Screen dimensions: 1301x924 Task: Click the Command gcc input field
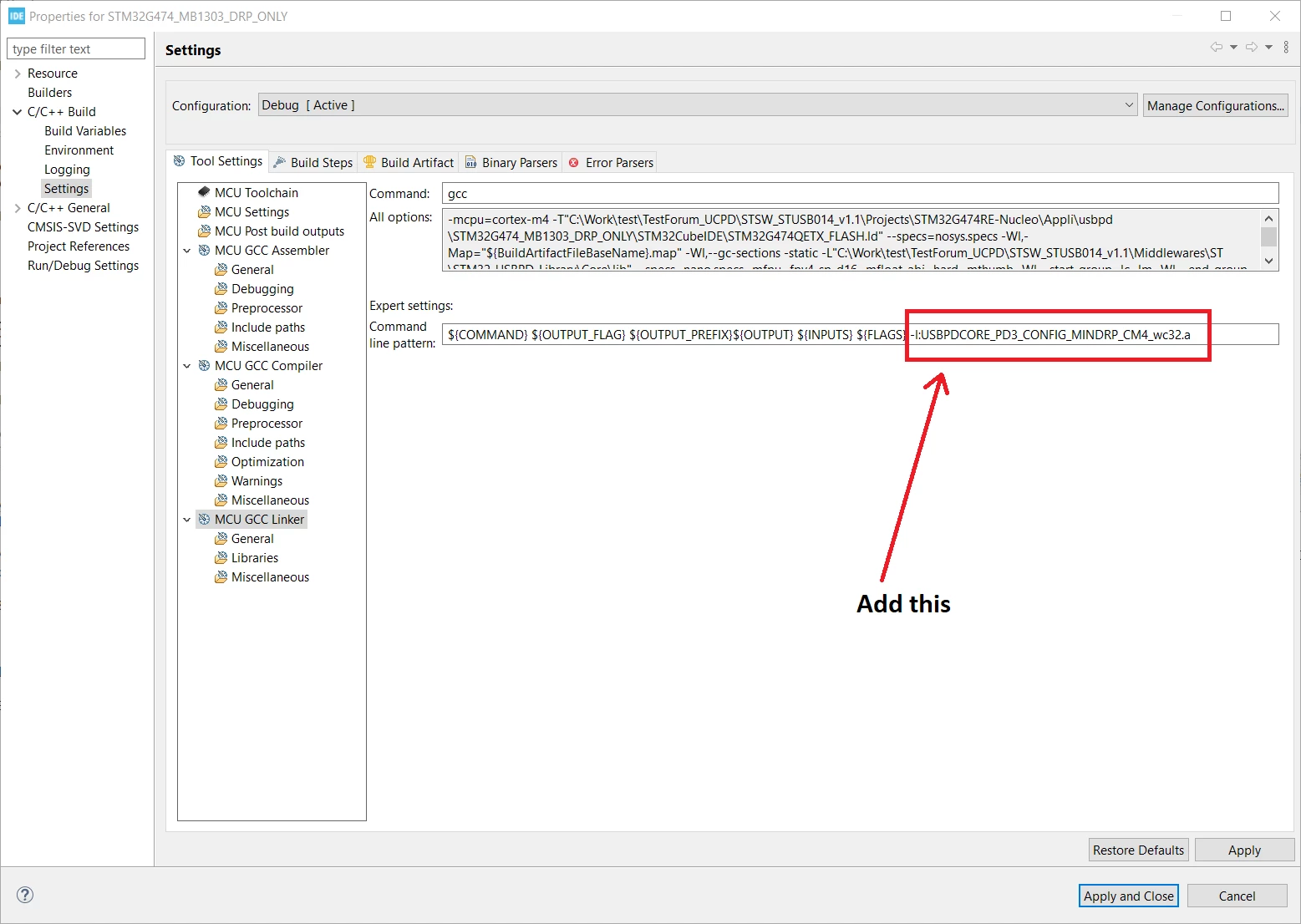coord(860,193)
